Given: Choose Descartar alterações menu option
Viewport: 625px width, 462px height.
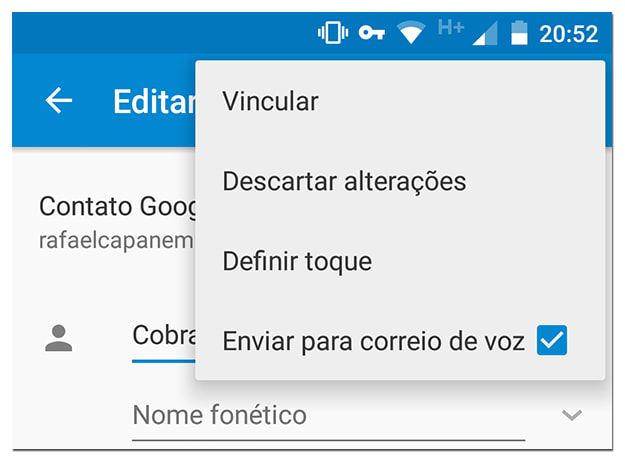Looking at the screenshot, I should (x=344, y=181).
